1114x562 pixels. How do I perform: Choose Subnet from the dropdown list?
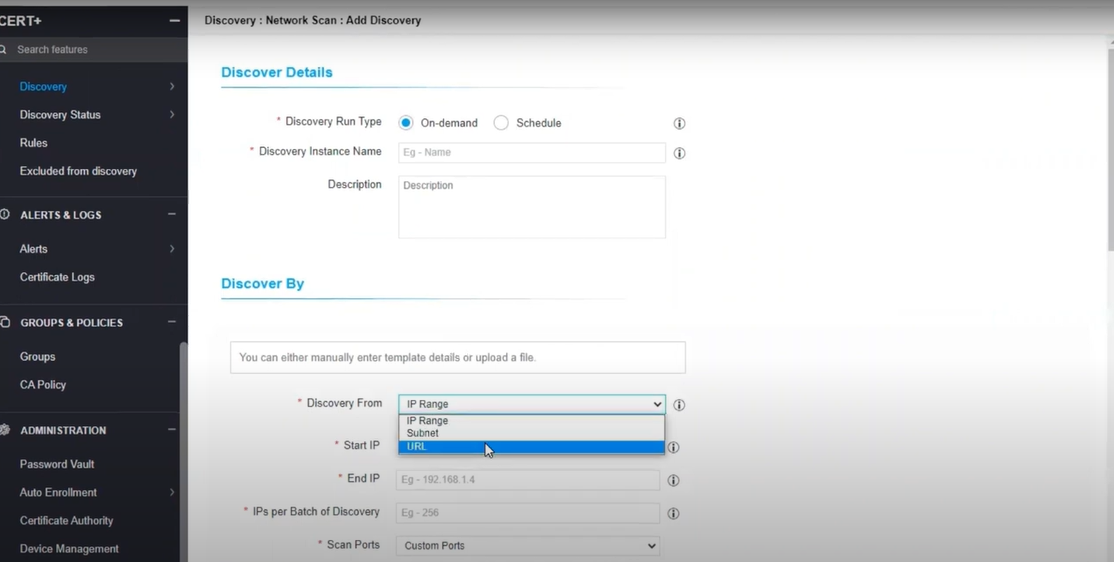(531, 433)
